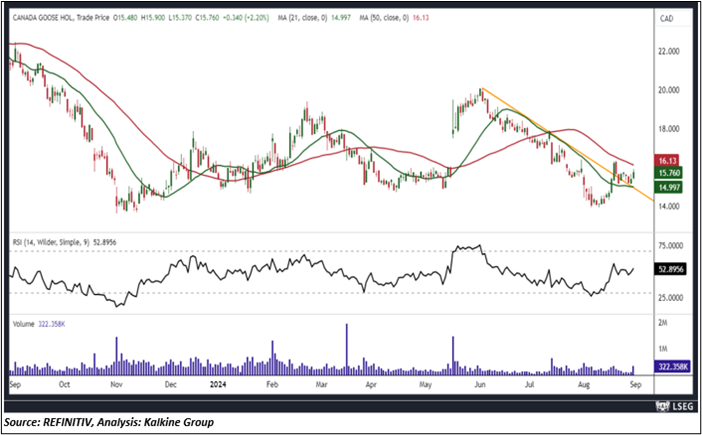This screenshot has height=435, width=702.
Task: Click the high value H15.900
Action: (154, 18)
